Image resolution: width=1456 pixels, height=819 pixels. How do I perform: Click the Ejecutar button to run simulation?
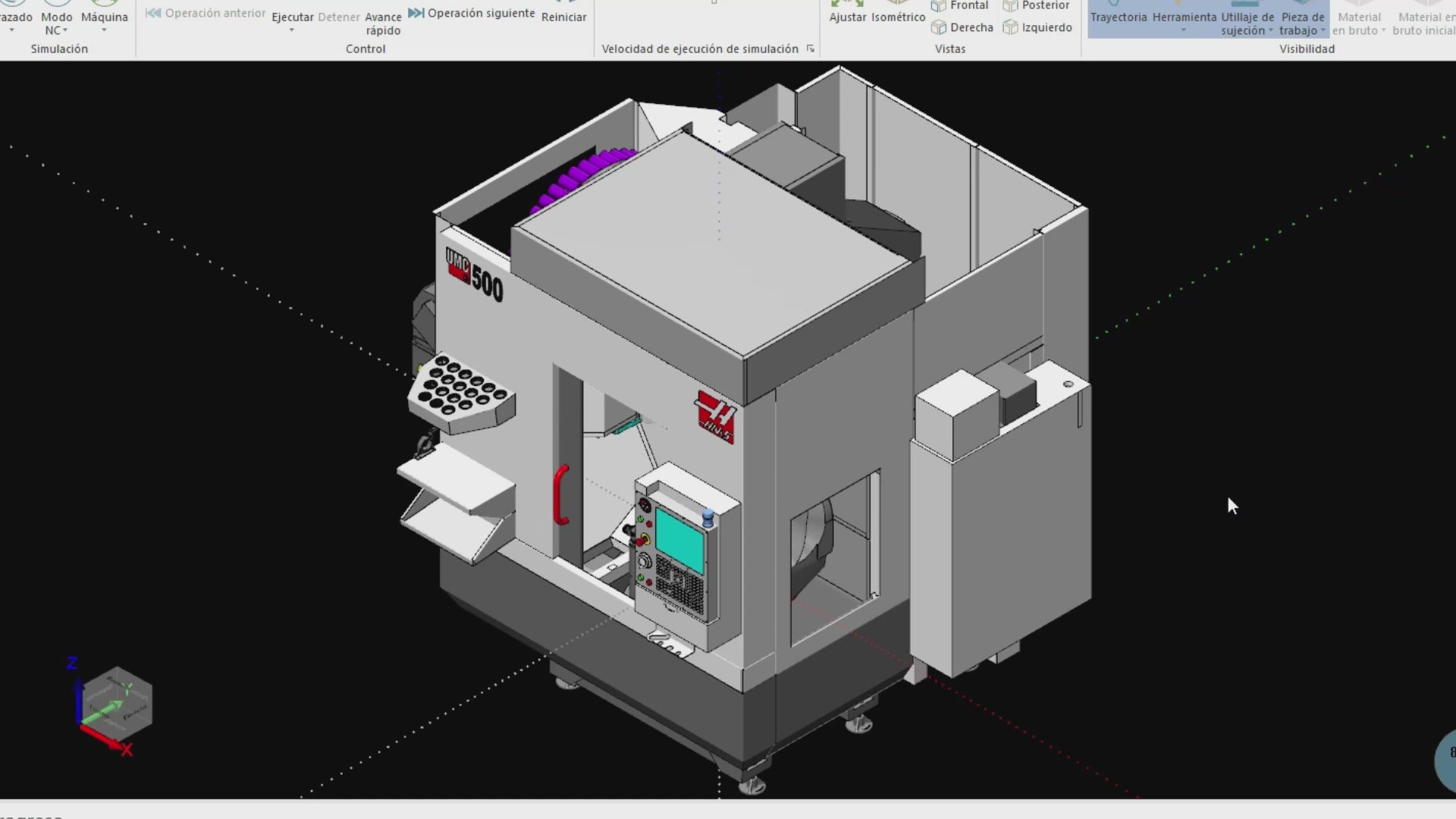click(292, 16)
